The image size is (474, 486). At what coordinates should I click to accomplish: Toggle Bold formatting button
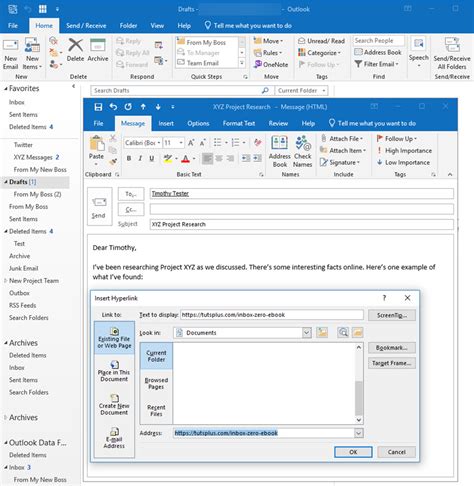pos(129,159)
